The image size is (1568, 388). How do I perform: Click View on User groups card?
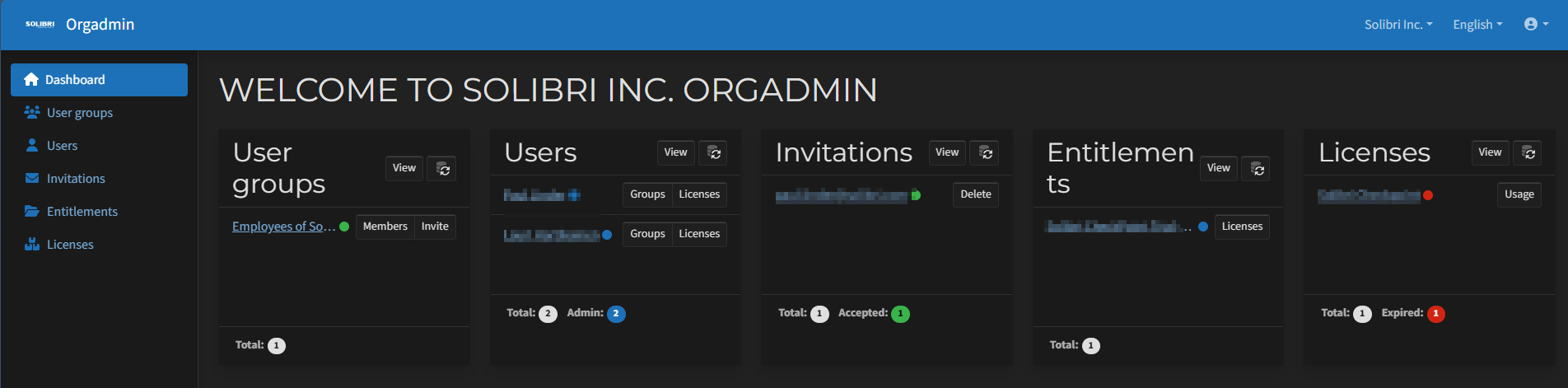(x=404, y=168)
